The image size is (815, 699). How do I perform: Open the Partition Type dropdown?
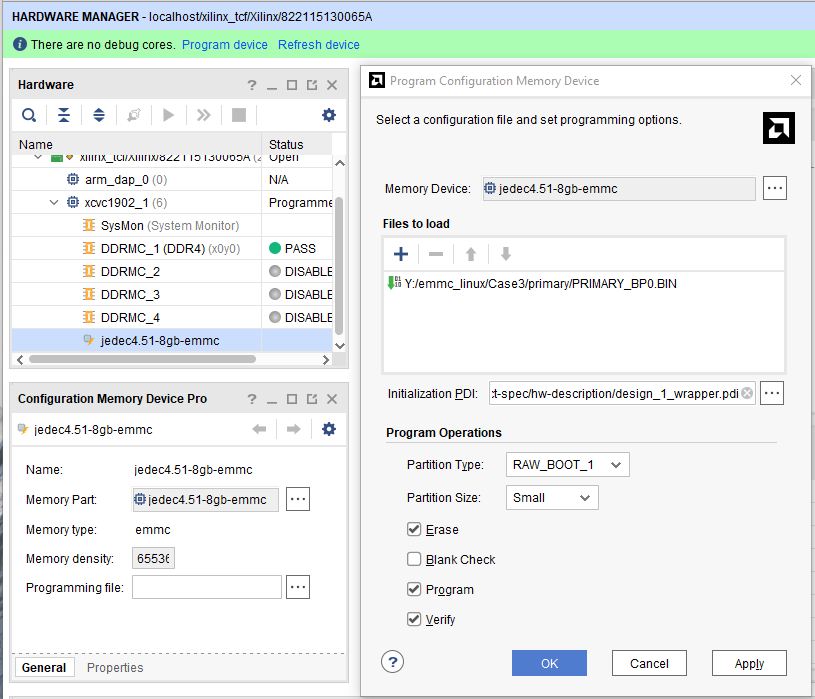tap(568, 465)
